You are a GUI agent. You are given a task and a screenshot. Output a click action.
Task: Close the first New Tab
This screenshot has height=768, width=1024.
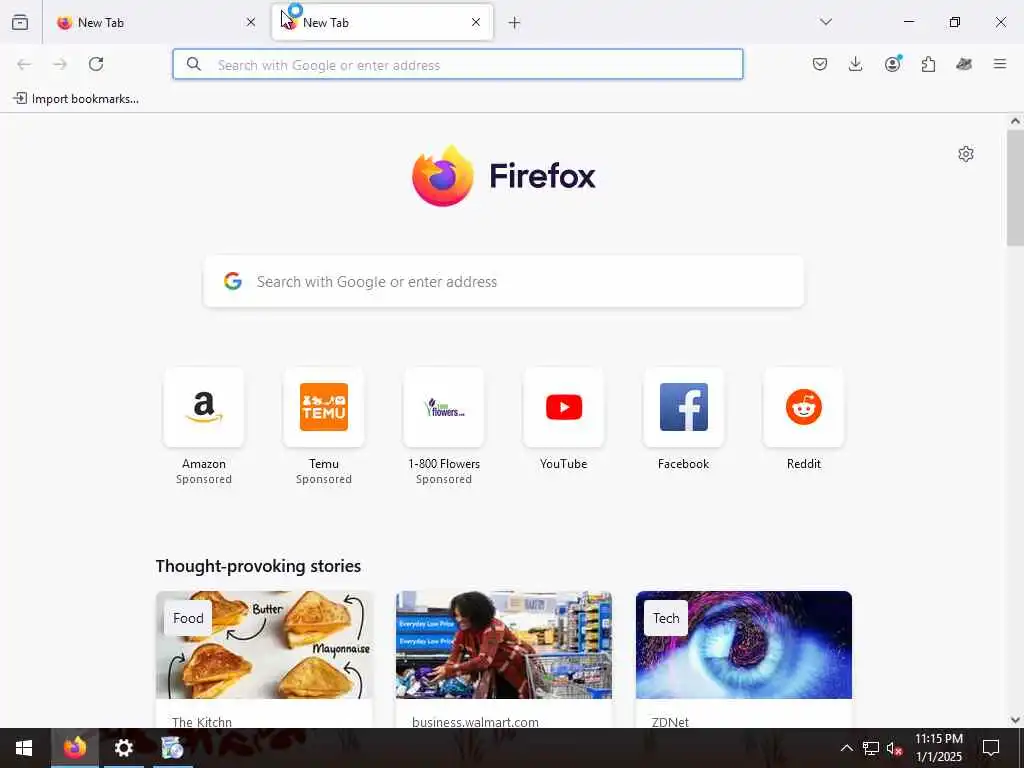251,22
